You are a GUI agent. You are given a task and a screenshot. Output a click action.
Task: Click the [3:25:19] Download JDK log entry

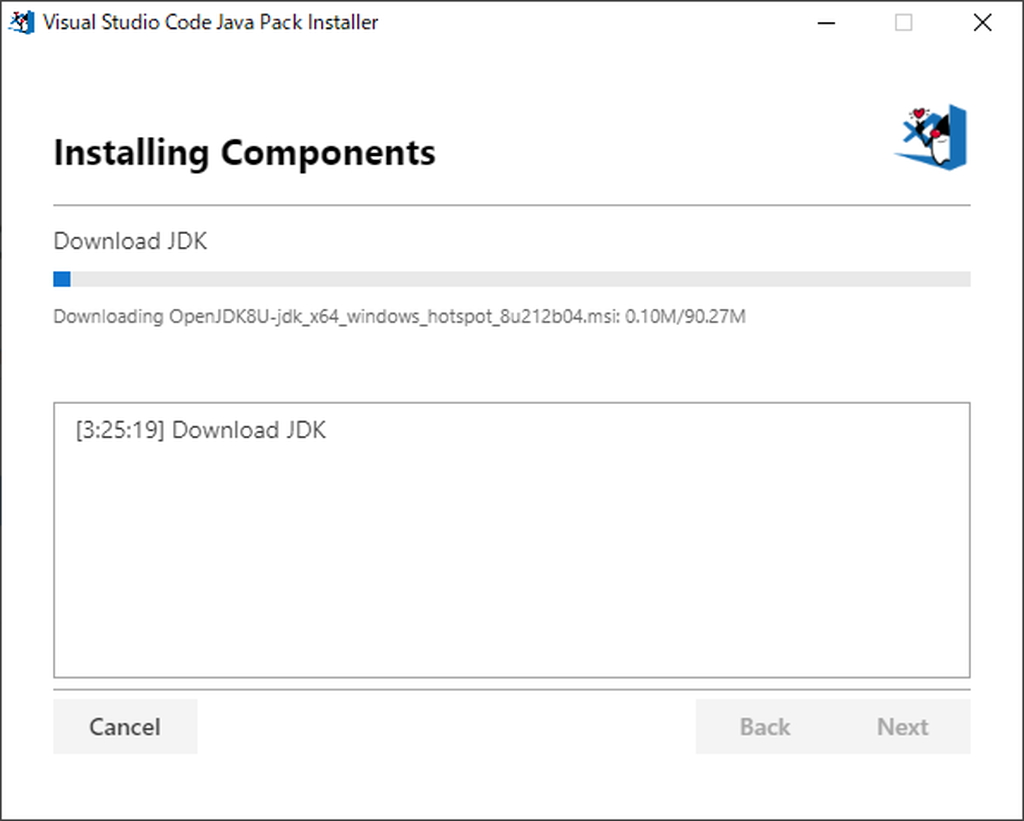pos(199,430)
